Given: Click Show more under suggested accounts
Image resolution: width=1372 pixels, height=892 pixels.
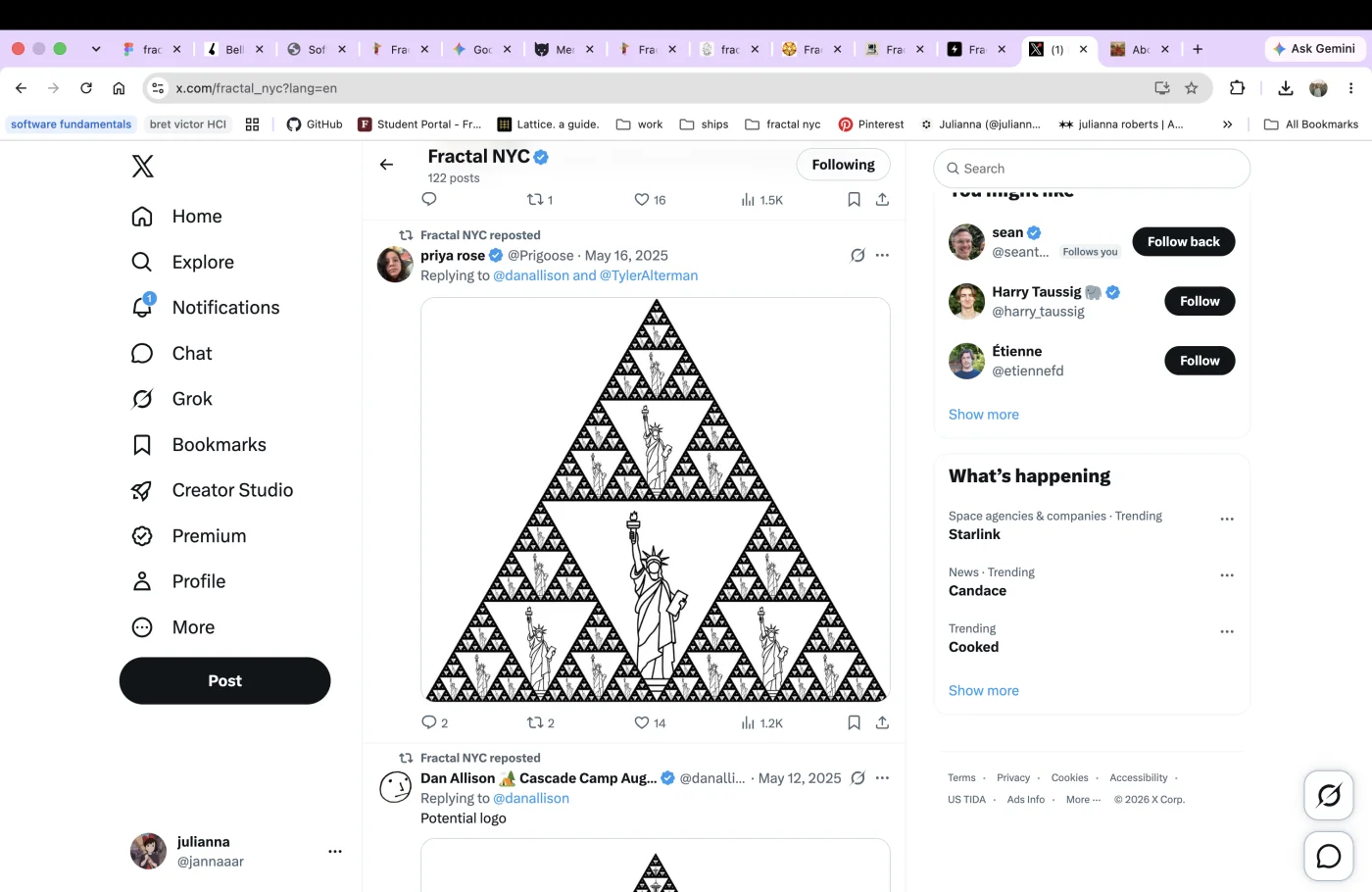Looking at the screenshot, I should pos(983,415).
